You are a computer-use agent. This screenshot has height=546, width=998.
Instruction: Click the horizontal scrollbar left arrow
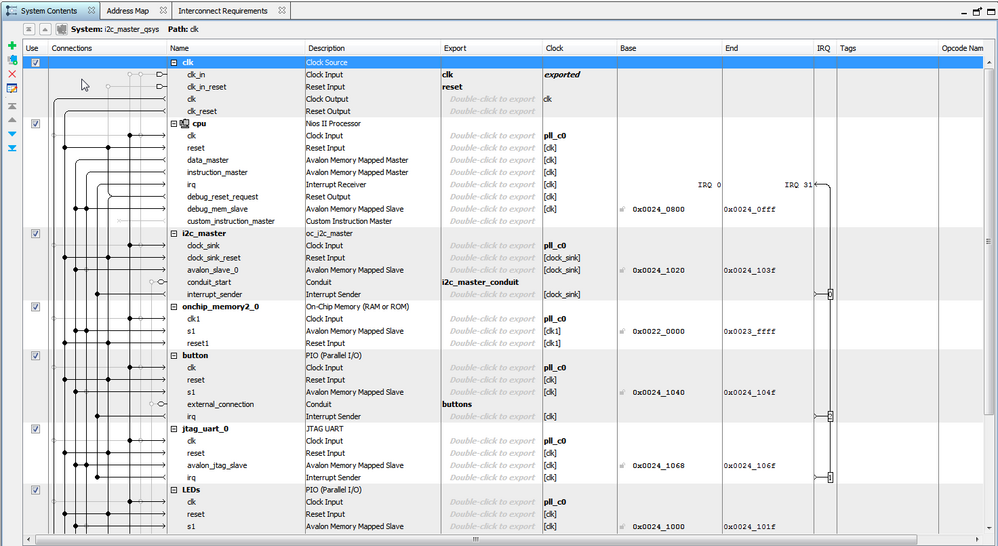[x=29, y=540]
